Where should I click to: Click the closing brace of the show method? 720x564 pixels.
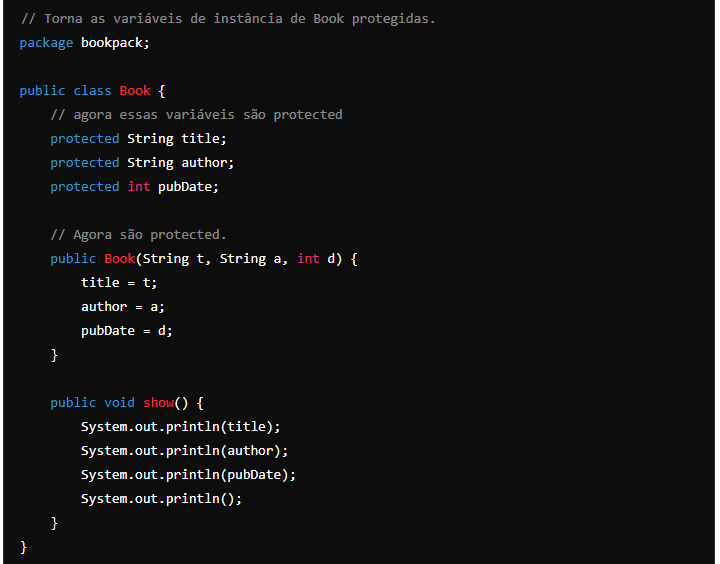[54, 523]
